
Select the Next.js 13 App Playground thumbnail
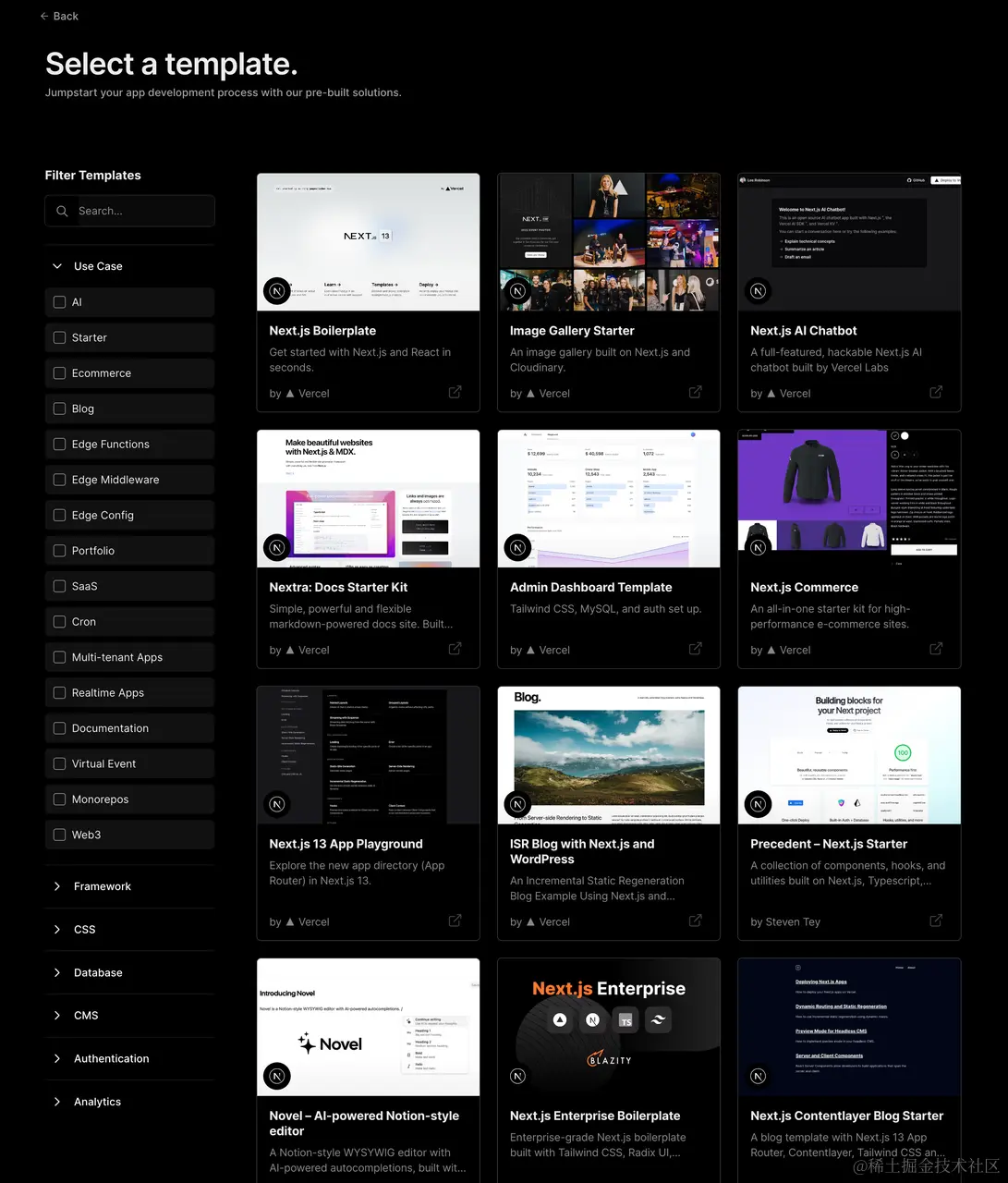pos(369,755)
